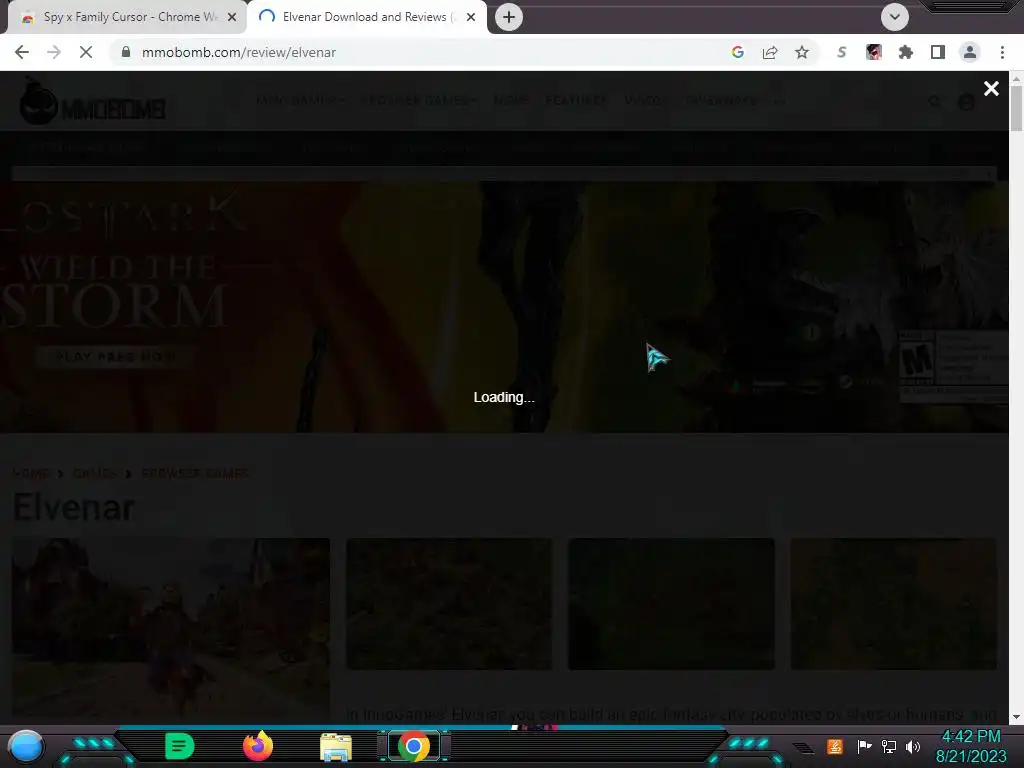The width and height of the screenshot is (1024, 768).
Task: Launch Firefox from the taskbar
Action: coord(258,746)
